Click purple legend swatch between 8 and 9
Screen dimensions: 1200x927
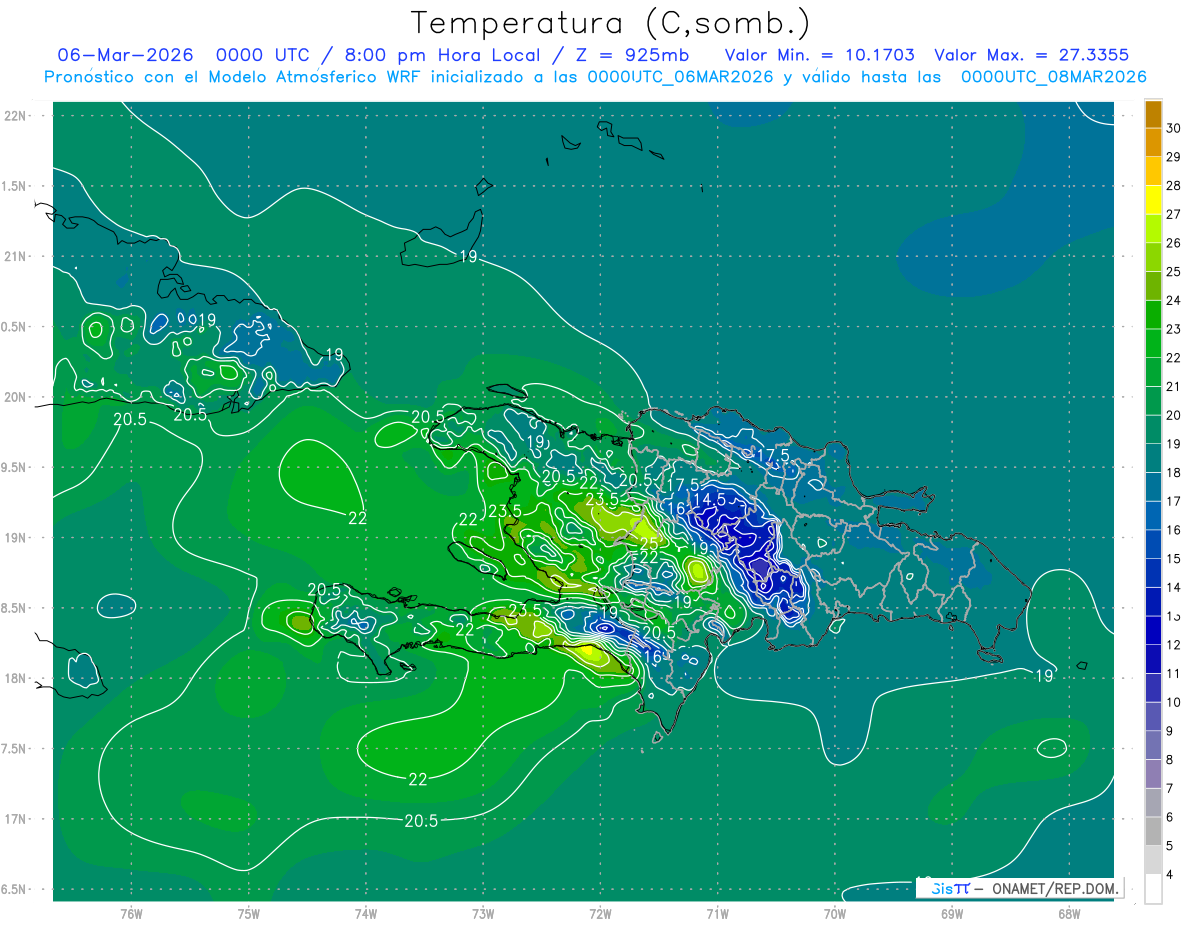pos(1153,745)
